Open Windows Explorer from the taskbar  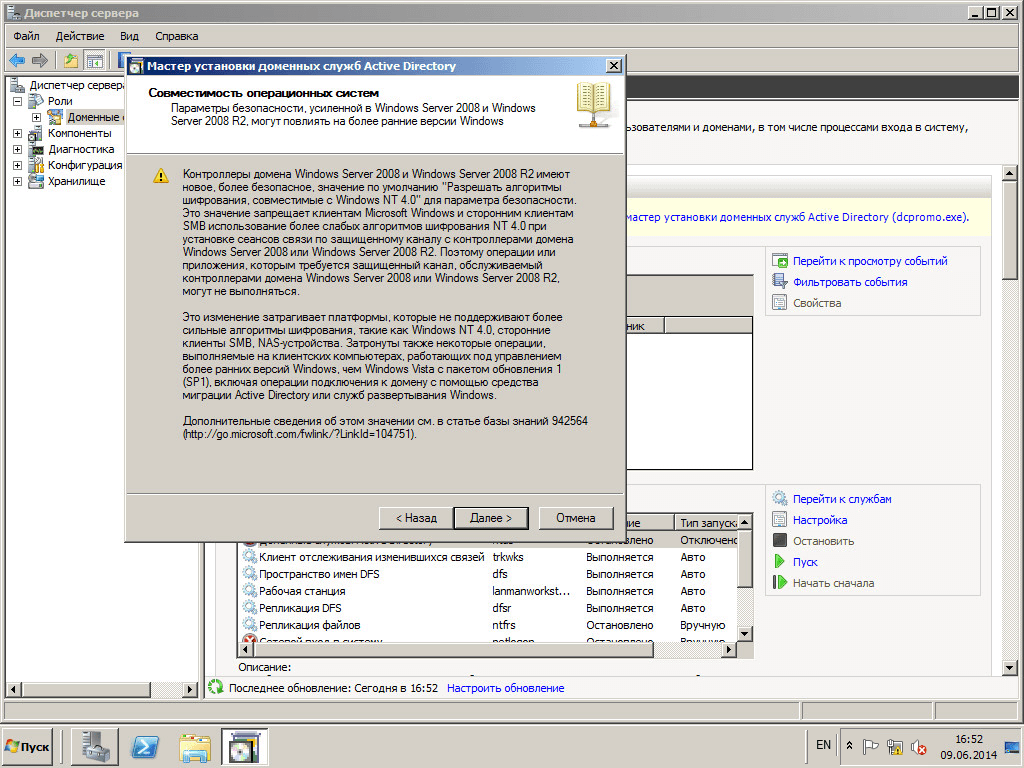click(x=195, y=746)
